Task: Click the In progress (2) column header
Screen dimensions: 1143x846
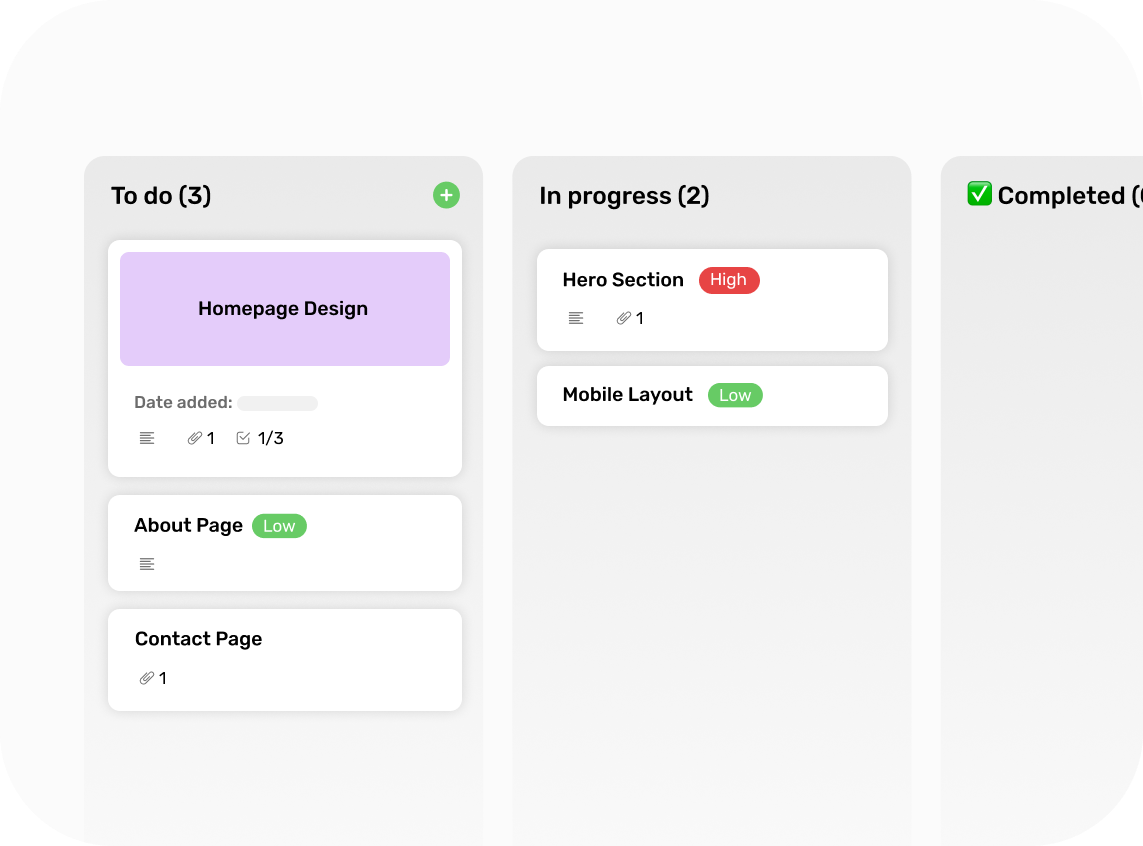Action: pyautogui.click(x=624, y=196)
